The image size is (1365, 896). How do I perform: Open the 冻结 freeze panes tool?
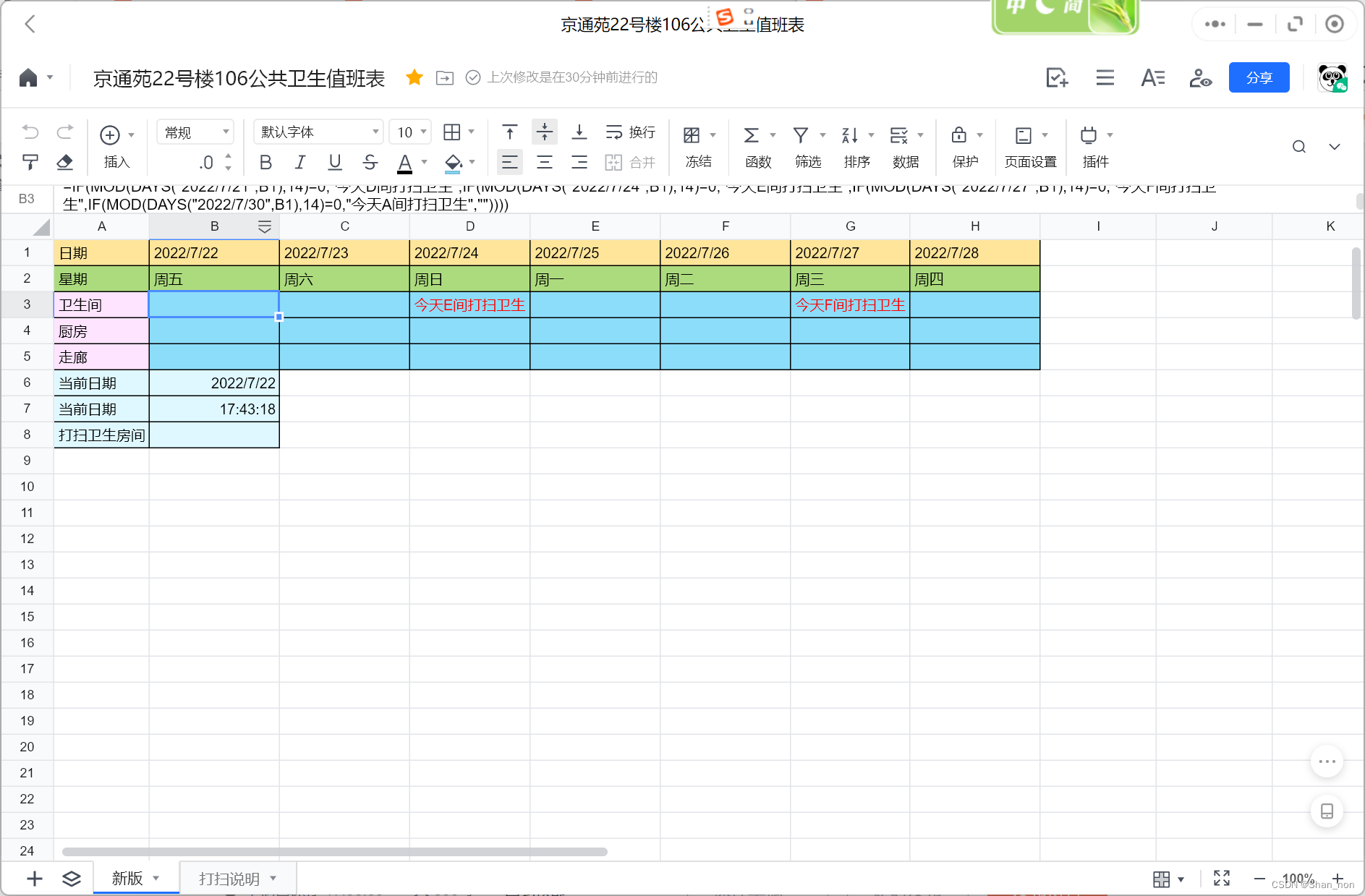pyautogui.click(x=699, y=148)
